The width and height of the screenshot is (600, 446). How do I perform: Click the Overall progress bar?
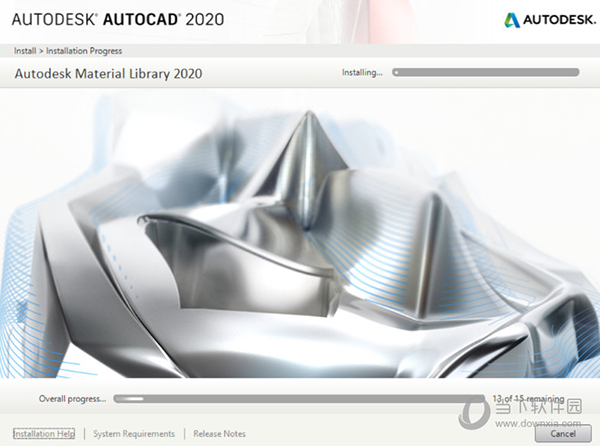tap(299, 399)
